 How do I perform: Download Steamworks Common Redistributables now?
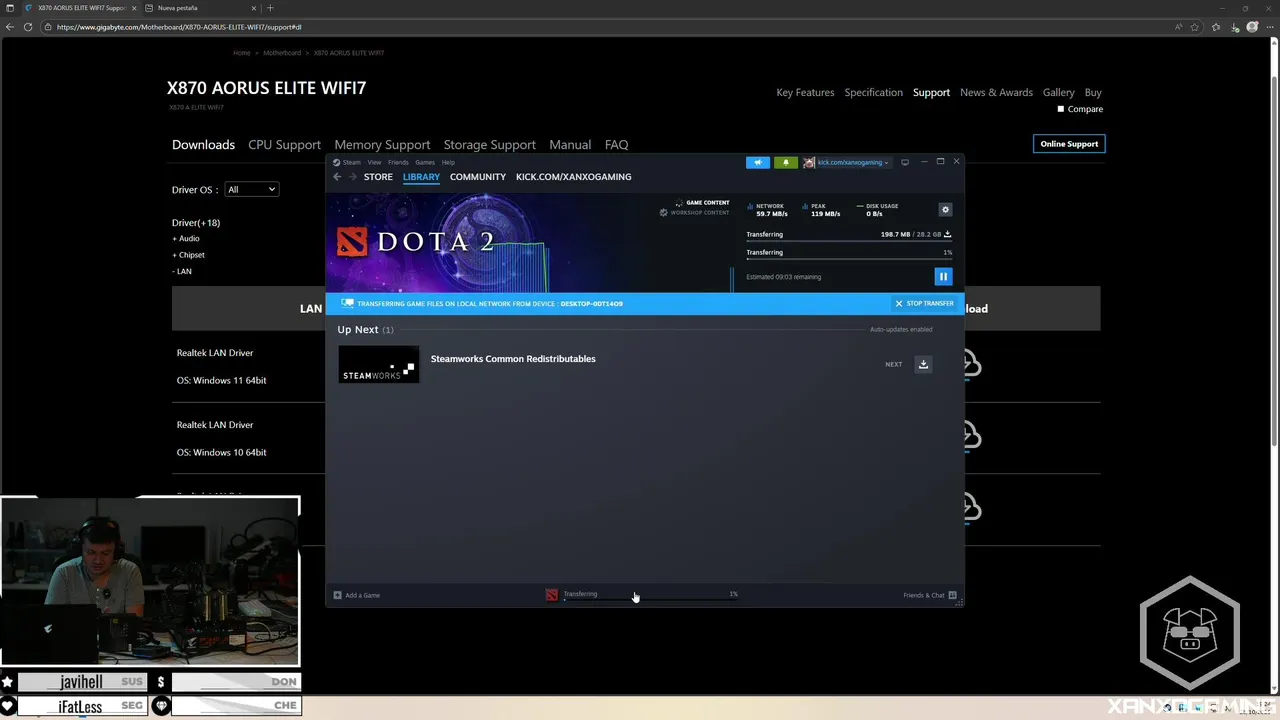(x=923, y=364)
